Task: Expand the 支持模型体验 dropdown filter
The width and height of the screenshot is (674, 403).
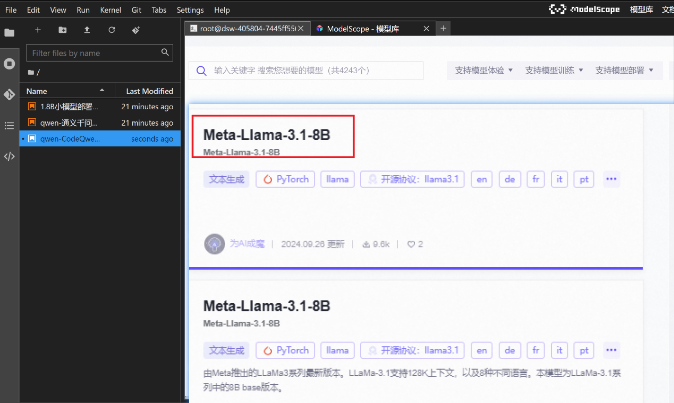Action: pos(483,71)
